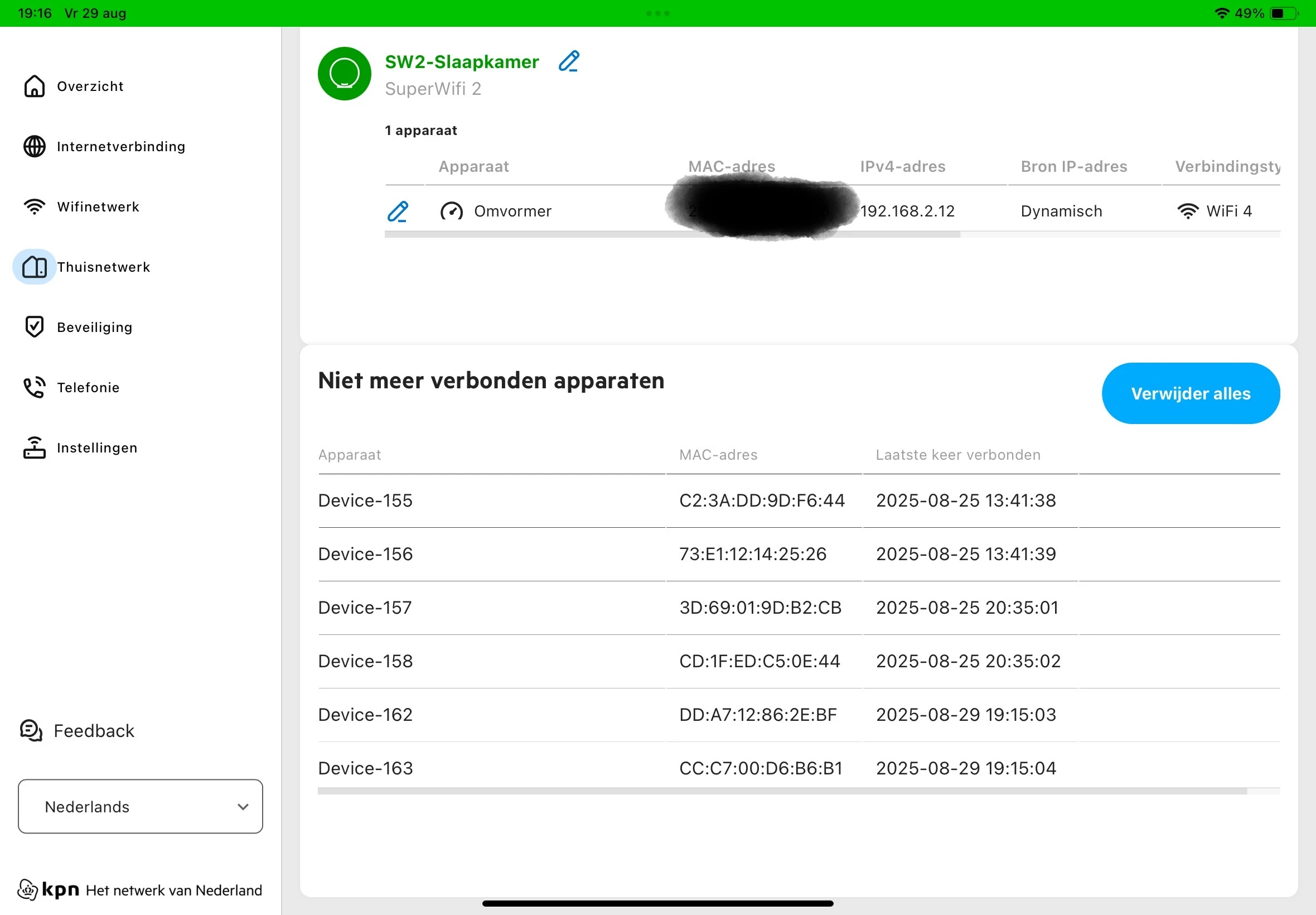Screen dimensions: 1316x915
Task: Click the Wifinetwerk wifi icon
Action: coord(35,206)
